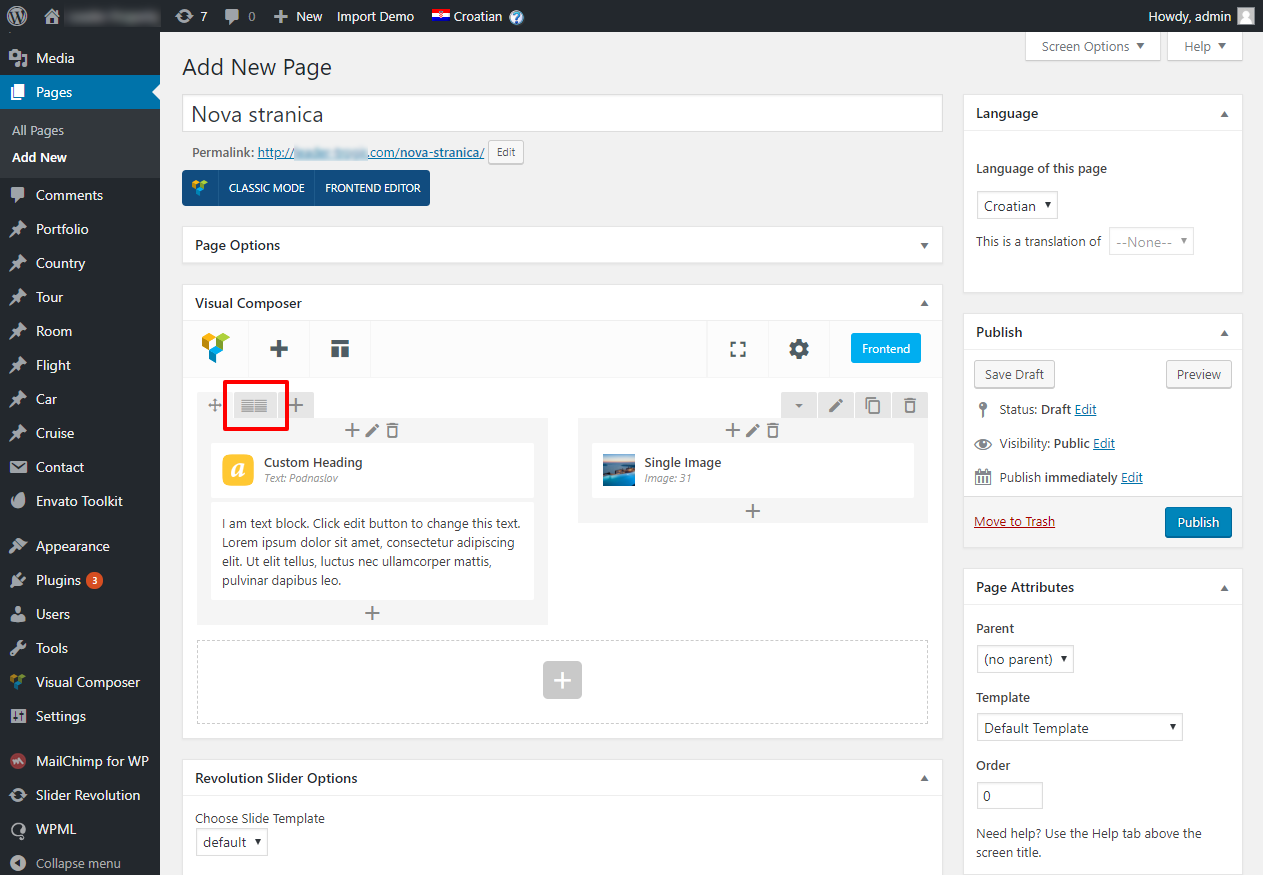Open All Pages in the sidebar

38,131
